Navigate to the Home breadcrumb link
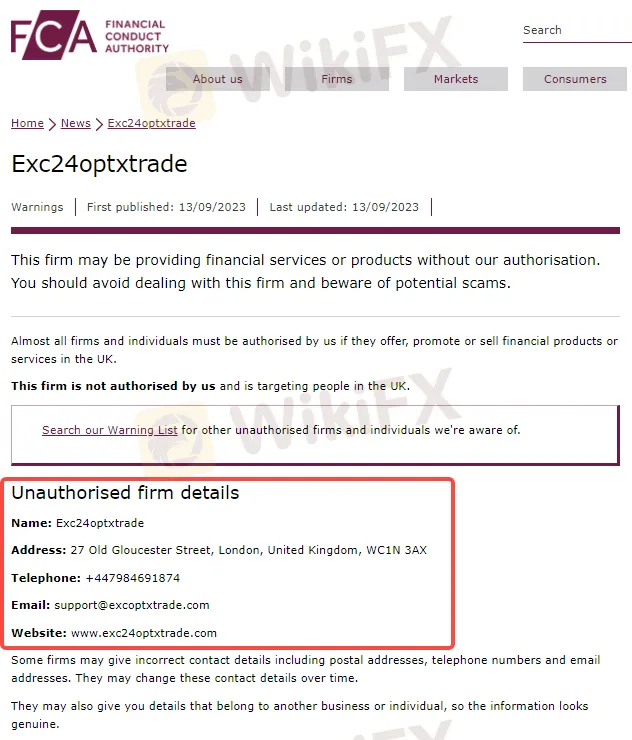Screen dimensions: 632x740 click(27, 124)
